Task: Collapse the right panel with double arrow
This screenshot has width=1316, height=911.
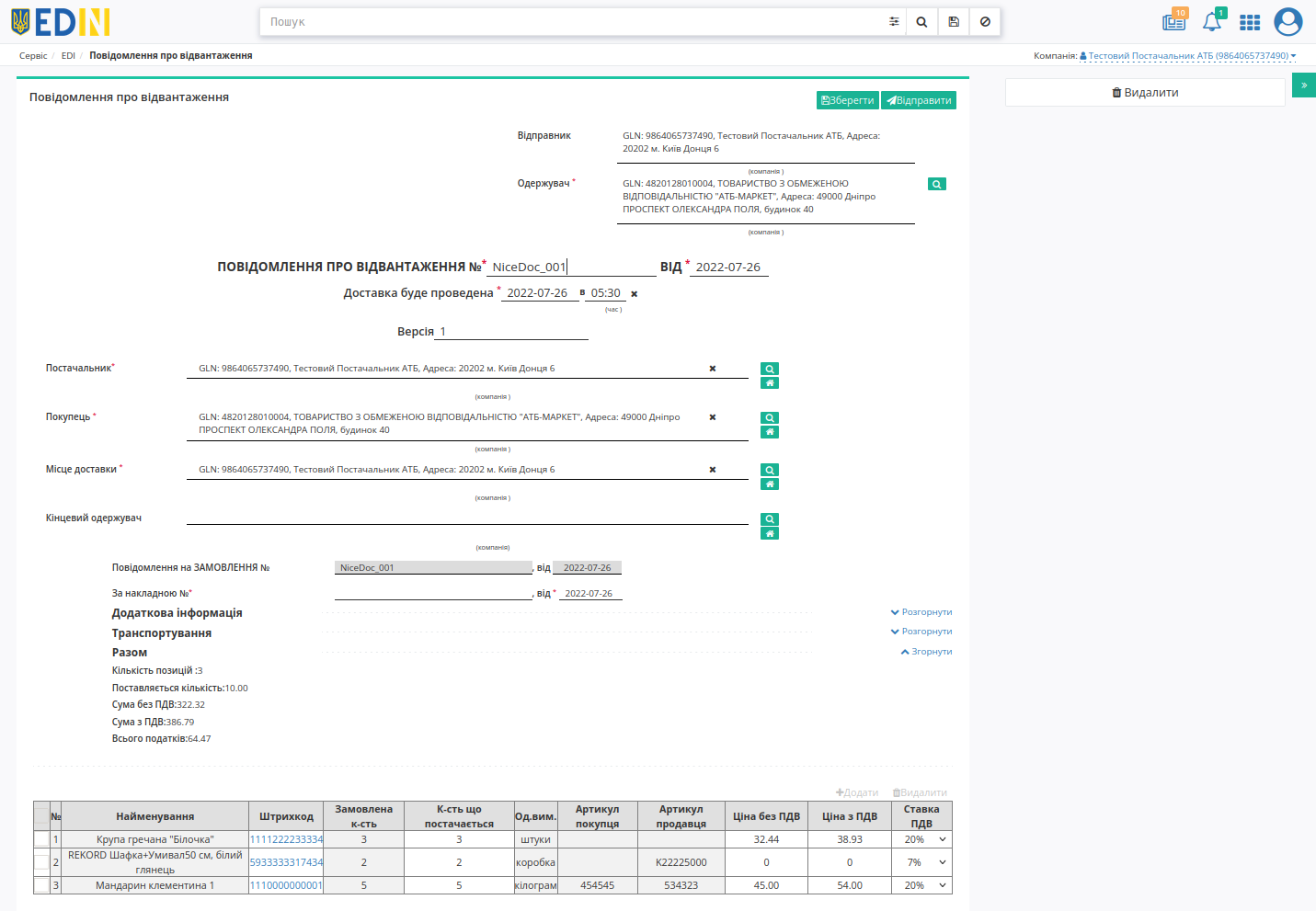Action: [1304, 85]
